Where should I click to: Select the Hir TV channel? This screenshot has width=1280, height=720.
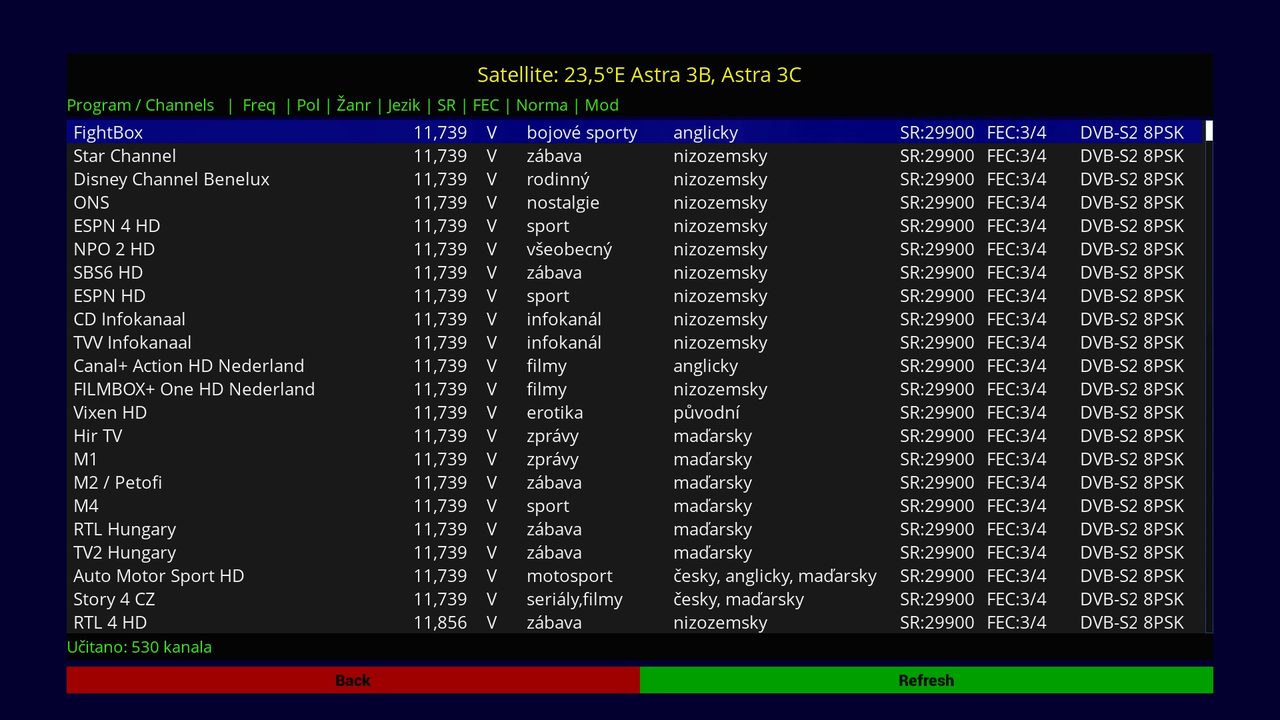pos(635,435)
